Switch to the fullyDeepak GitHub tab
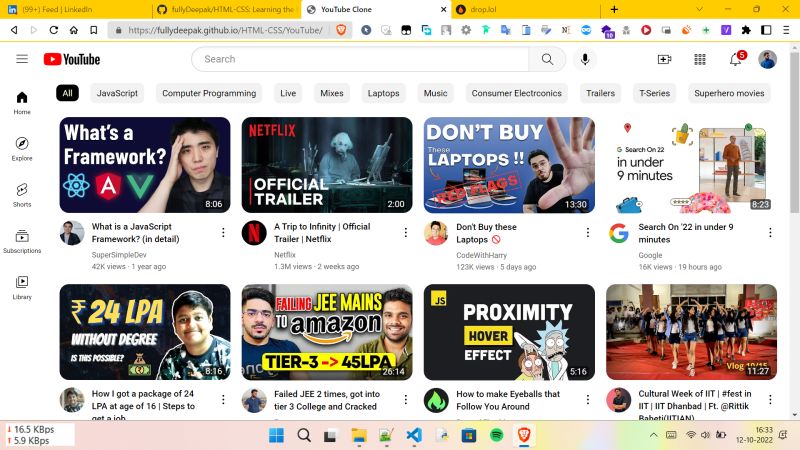Screen dimensions: 800x450 (227, 9)
